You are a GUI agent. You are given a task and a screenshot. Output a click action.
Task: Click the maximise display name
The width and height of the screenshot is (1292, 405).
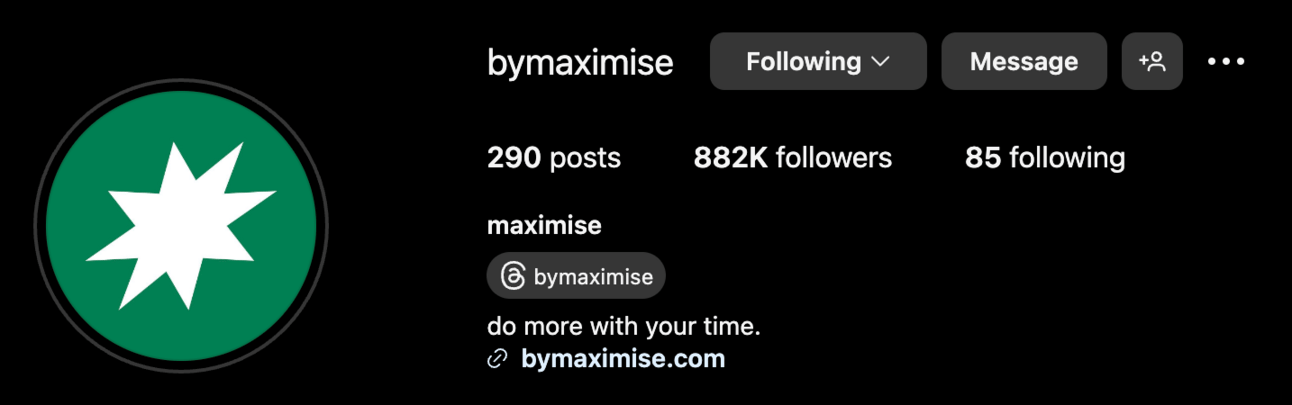(x=544, y=226)
